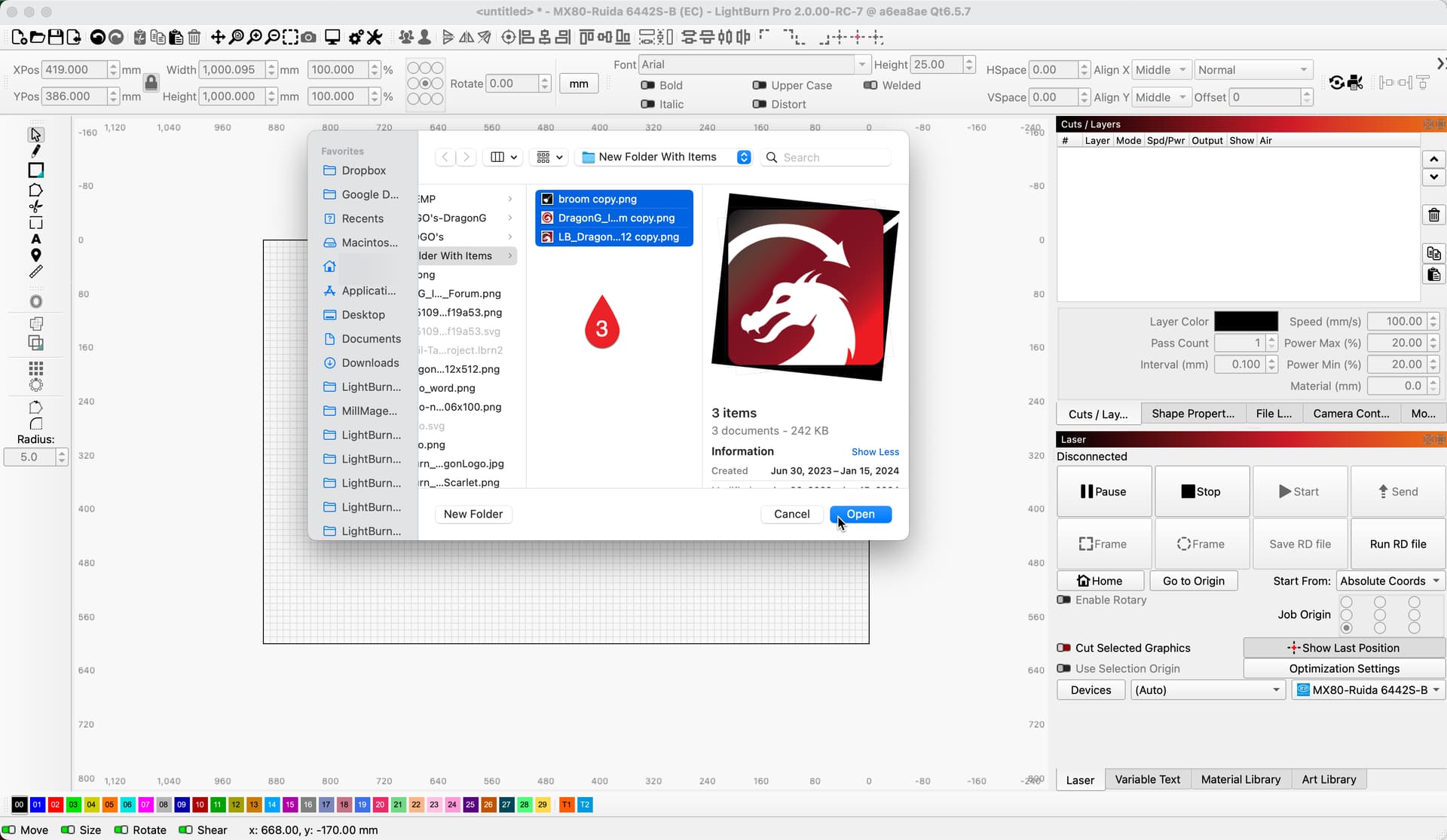Switch to the Camera Control tab
Screen dimensions: 1447x840
[1351, 414]
